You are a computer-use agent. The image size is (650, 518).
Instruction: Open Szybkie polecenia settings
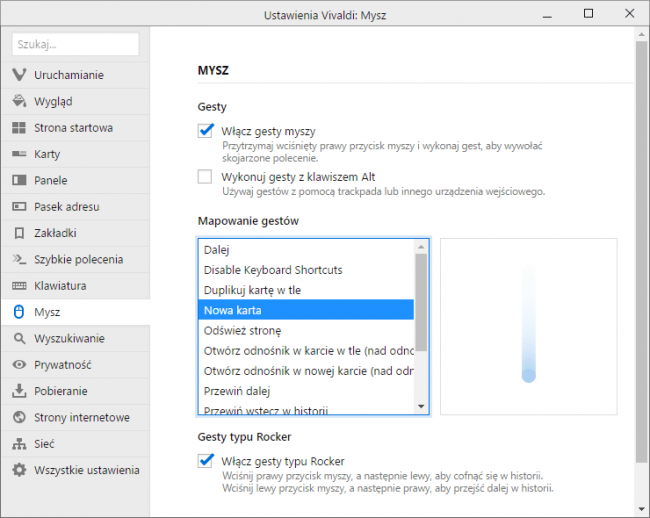(75, 259)
